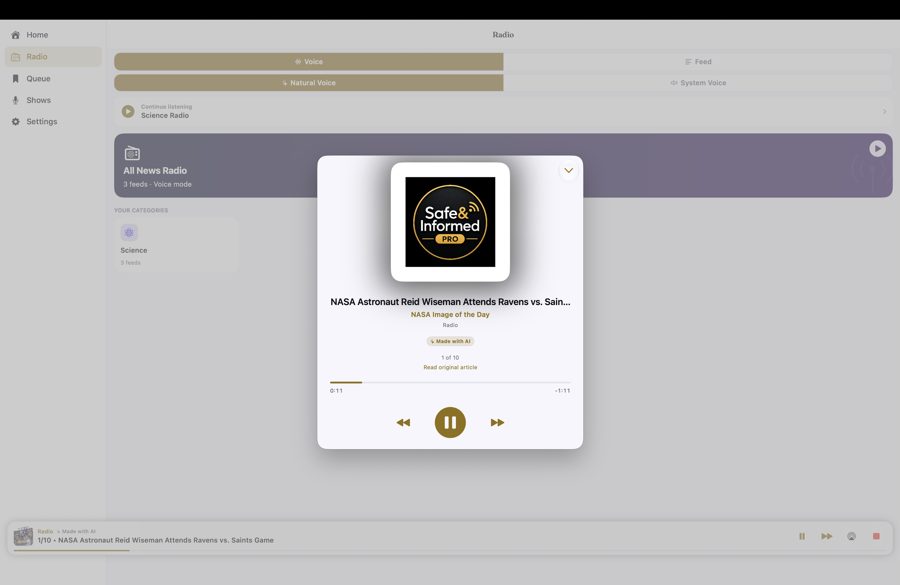Stop playback with red square
900x585 pixels.
click(876, 536)
